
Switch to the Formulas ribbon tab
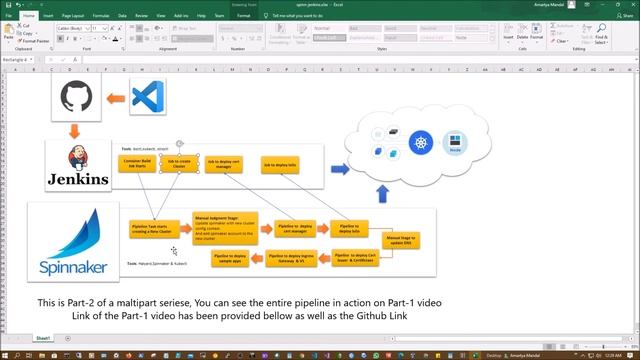(100, 16)
